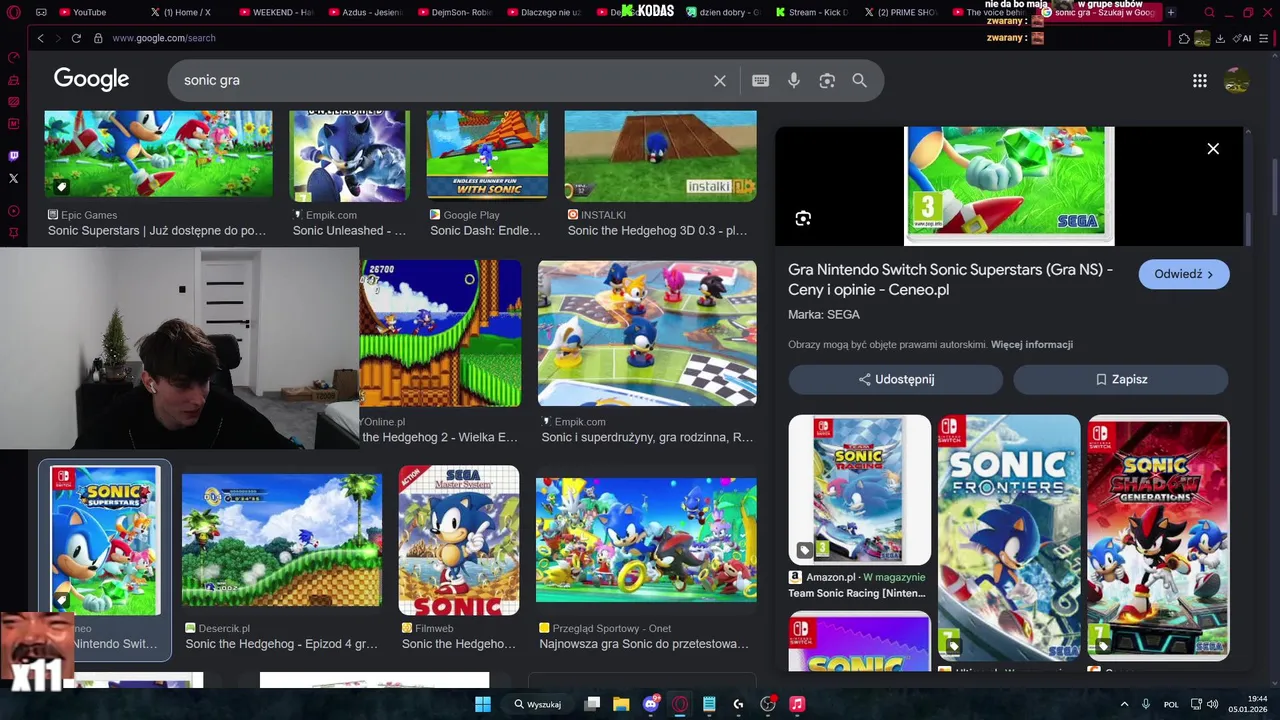1280x720 pixels.
Task: Click the address bar URL
Action: (x=163, y=38)
